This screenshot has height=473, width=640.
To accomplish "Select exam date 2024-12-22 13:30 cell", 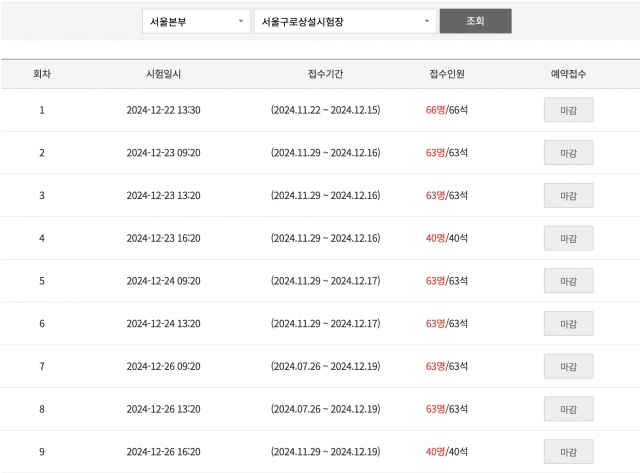I will [163, 110].
